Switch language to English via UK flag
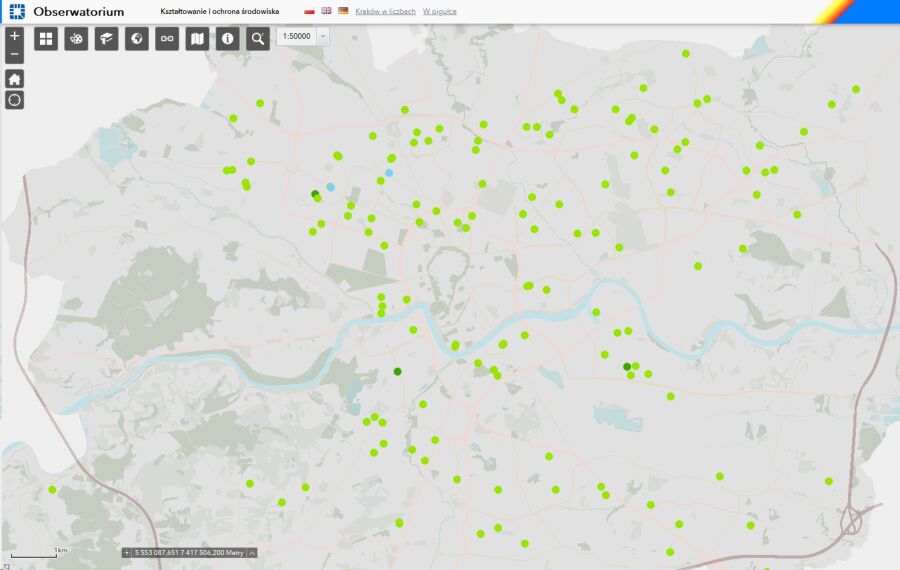Screen dimensions: 900x570 pos(326,11)
